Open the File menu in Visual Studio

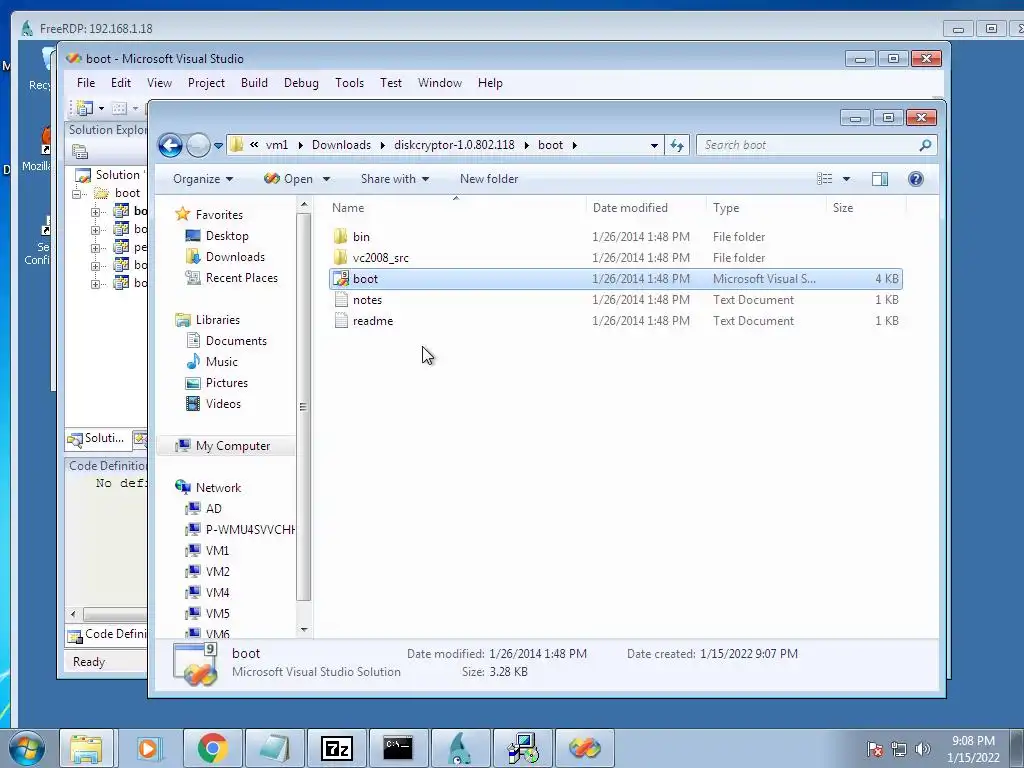coord(86,83)
